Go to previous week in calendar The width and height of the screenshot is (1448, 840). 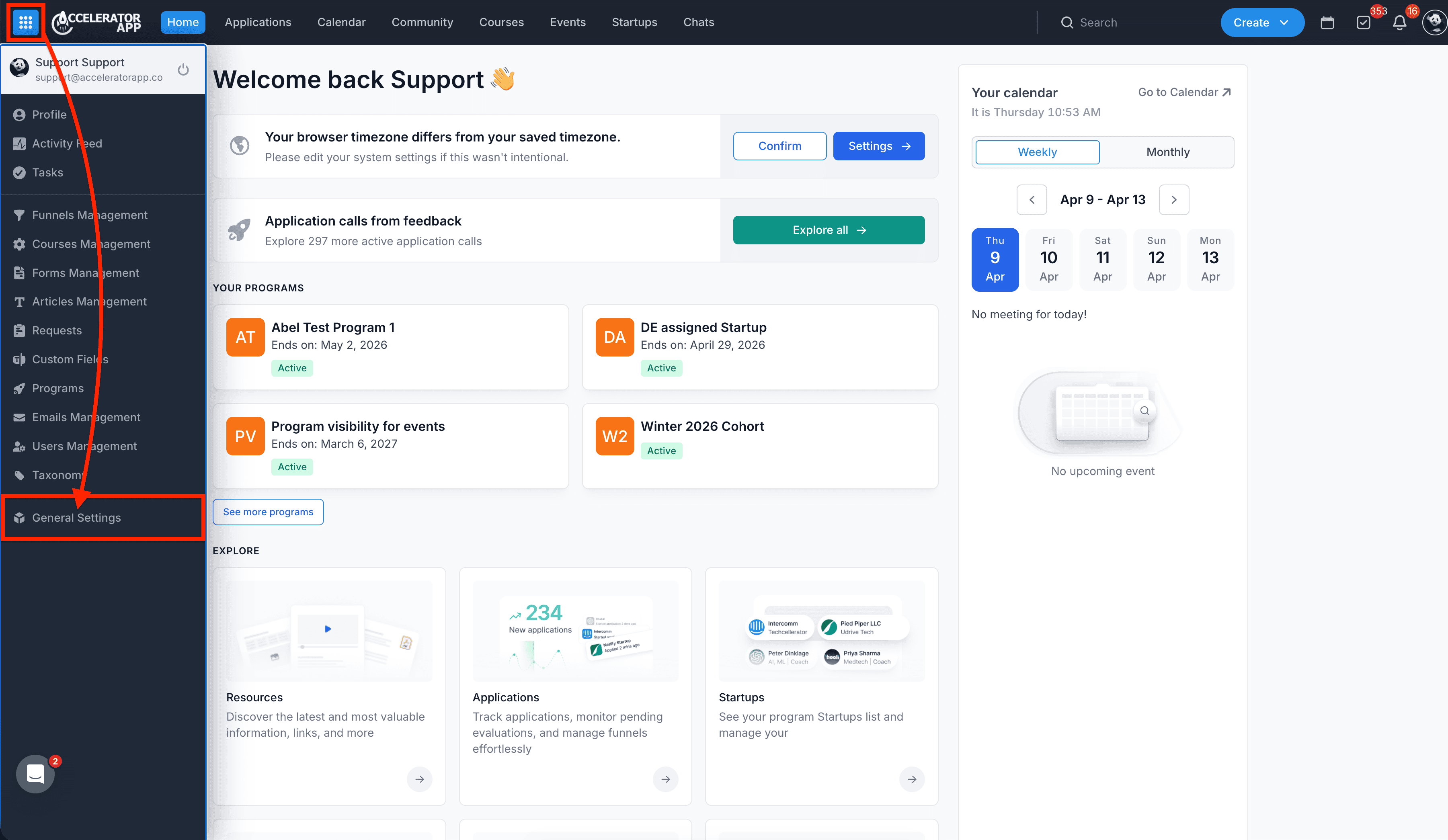[x=1032, y=199]
